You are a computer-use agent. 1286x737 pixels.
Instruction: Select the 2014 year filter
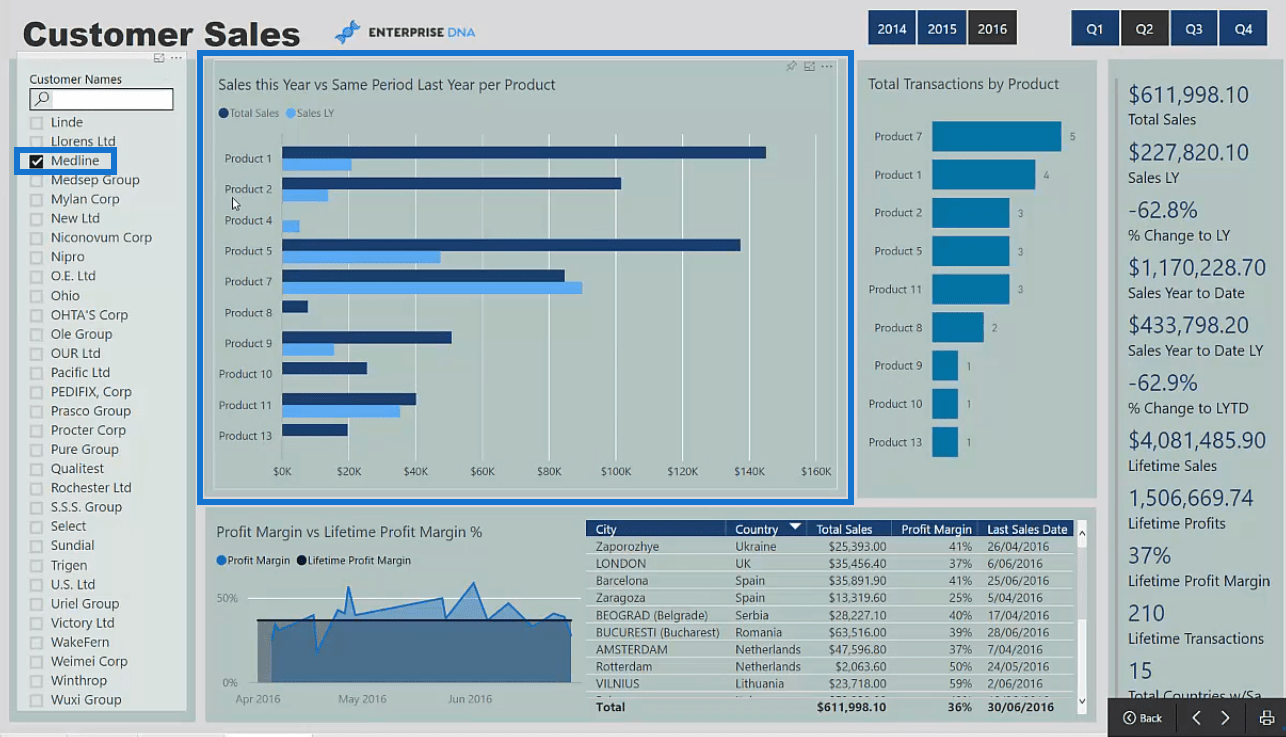892,29
